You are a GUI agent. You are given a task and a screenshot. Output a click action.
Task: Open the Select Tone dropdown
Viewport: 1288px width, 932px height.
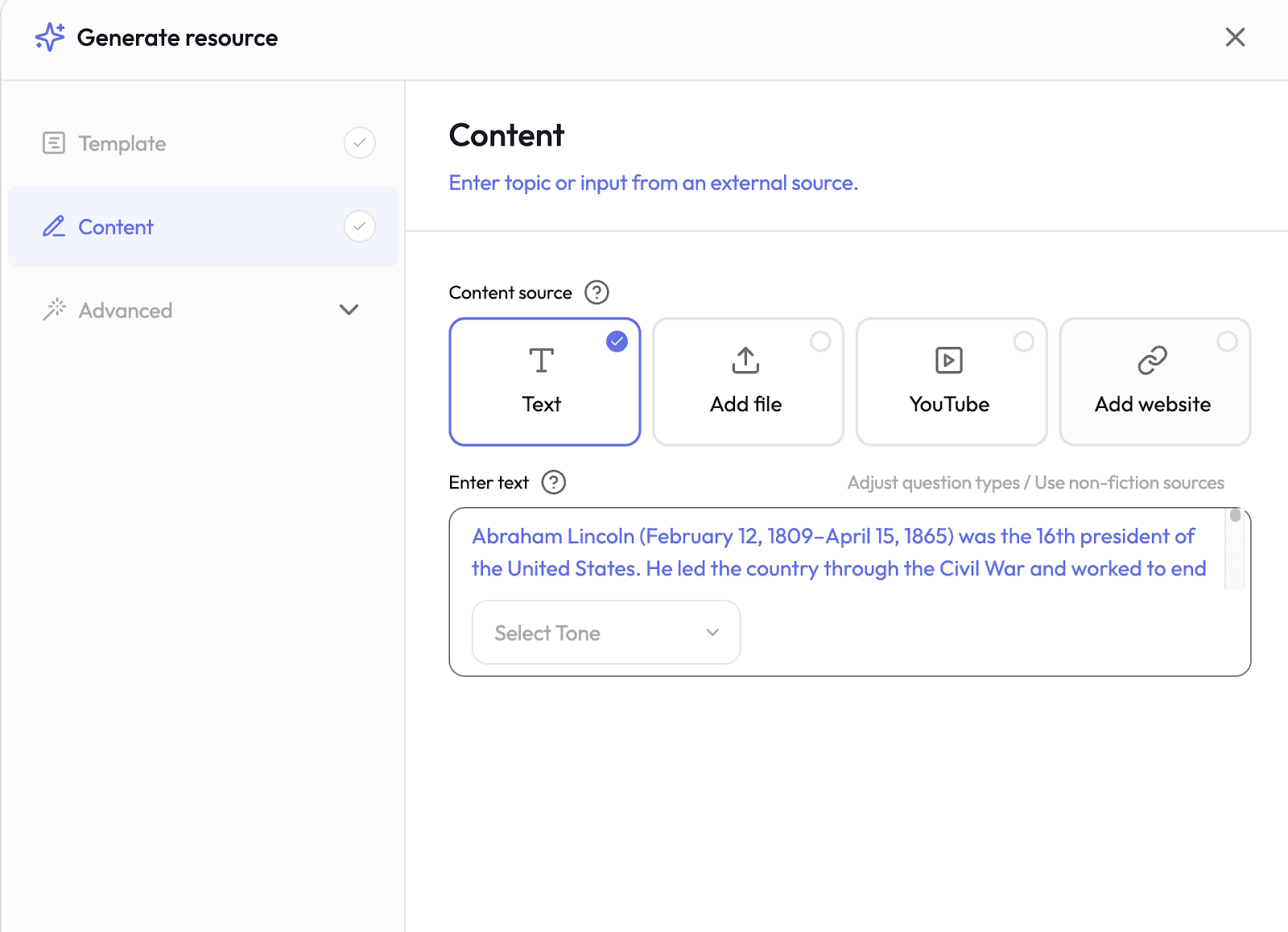pos(606,633)
